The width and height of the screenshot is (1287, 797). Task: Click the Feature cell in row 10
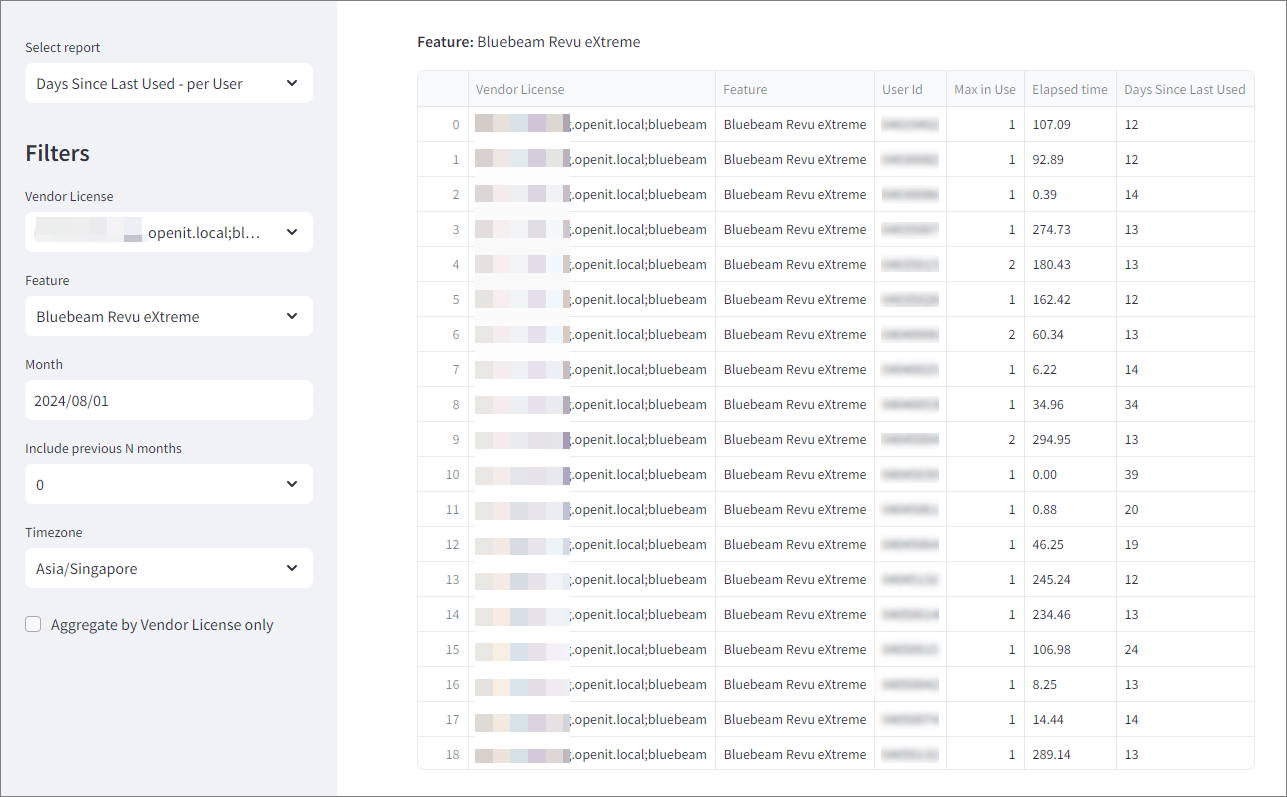click(794, 475)
